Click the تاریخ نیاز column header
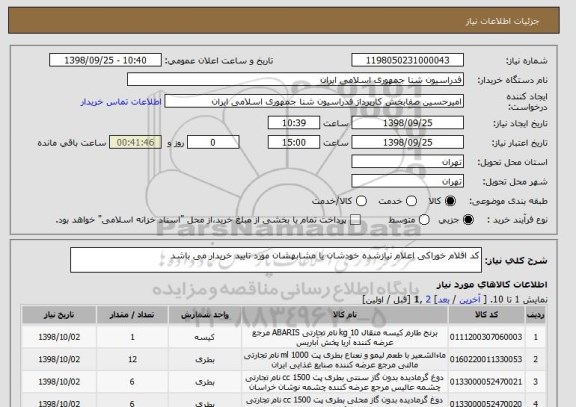 click(59, 315)
